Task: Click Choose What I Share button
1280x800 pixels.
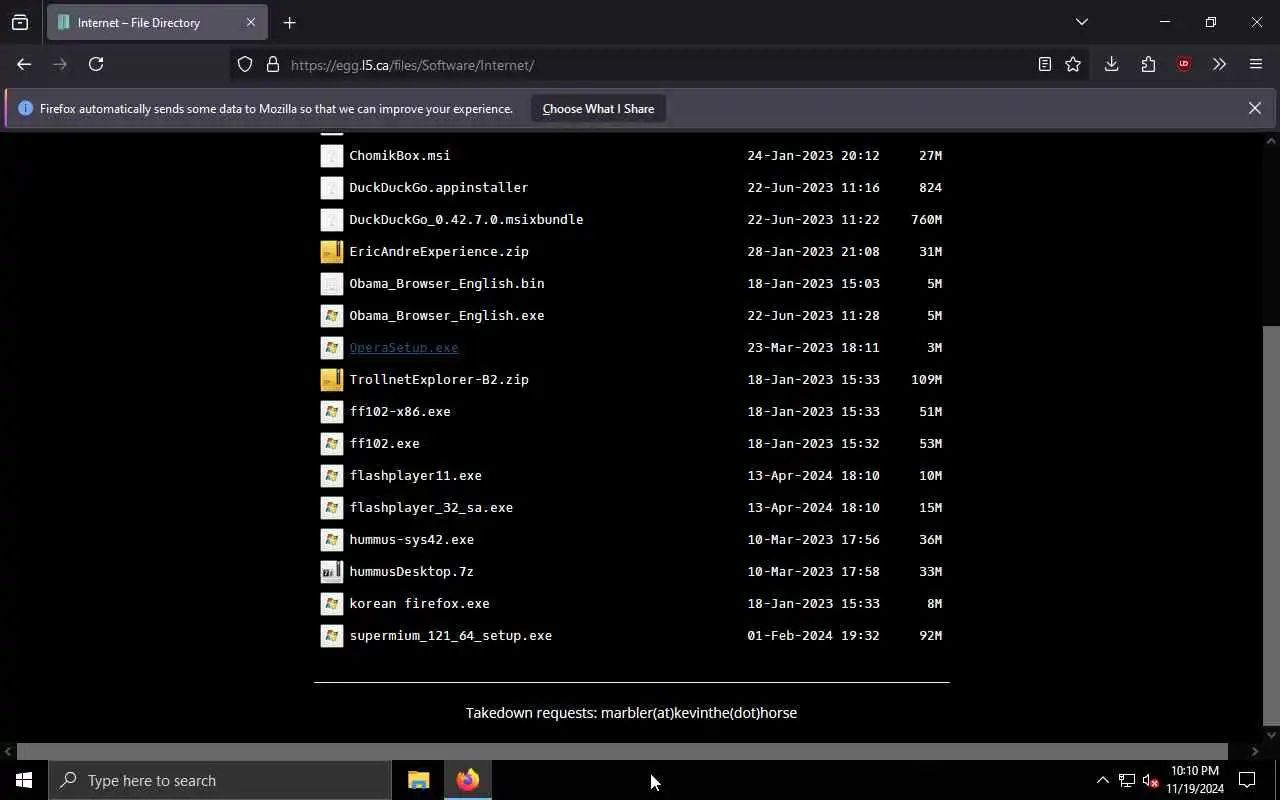Action: [598, 109]
